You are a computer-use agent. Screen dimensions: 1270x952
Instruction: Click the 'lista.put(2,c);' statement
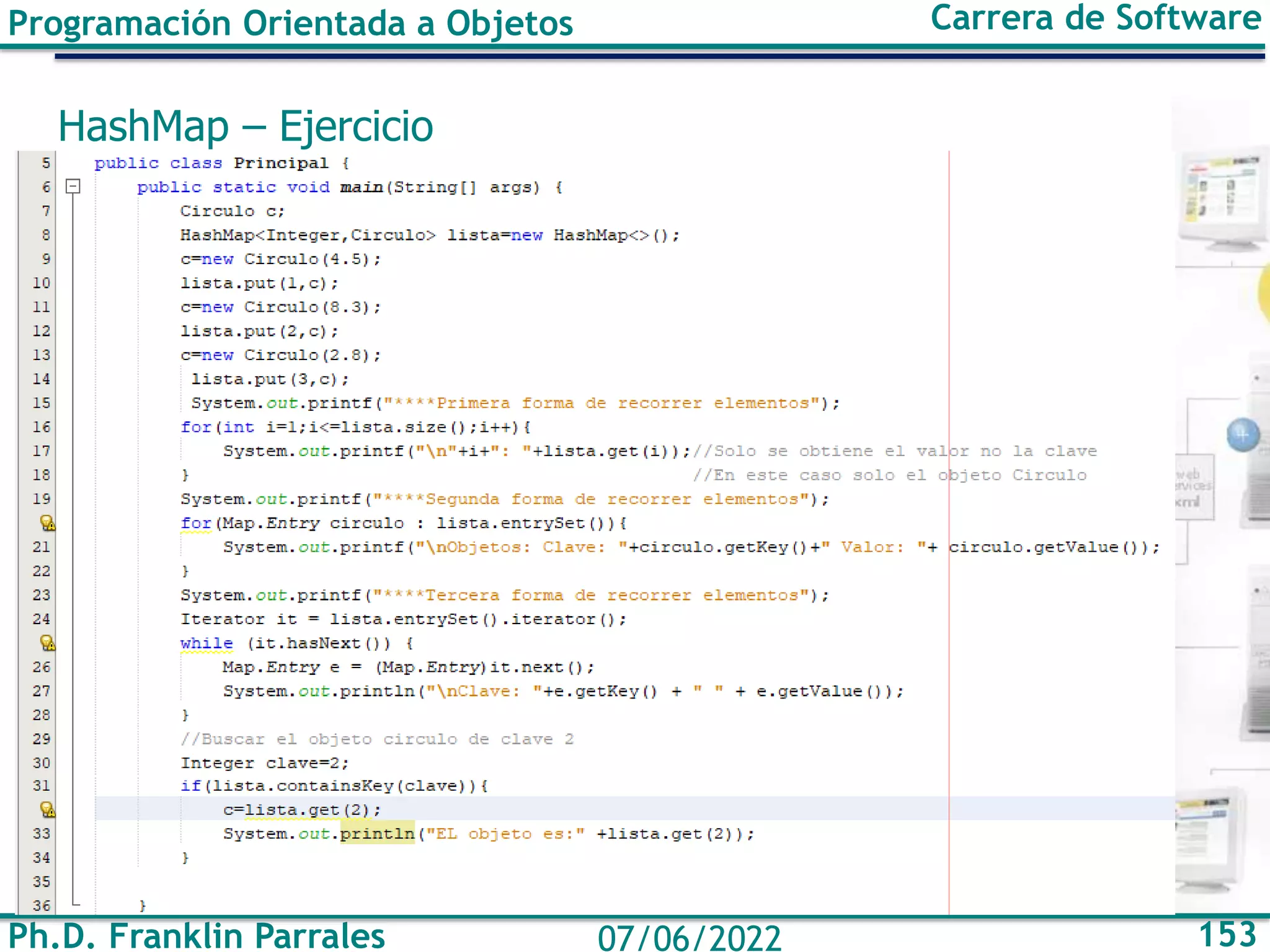tap(259, 332)
